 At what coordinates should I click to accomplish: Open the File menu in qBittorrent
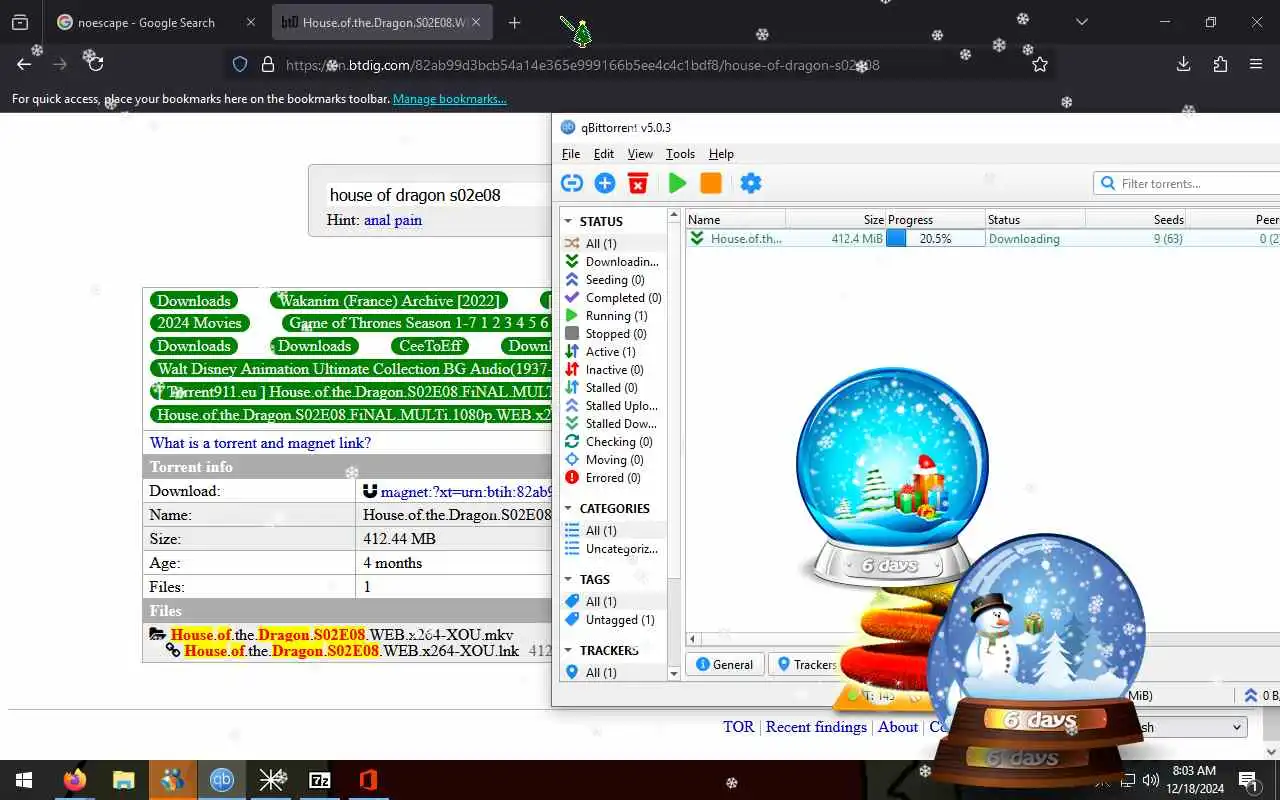pos(571,154)
